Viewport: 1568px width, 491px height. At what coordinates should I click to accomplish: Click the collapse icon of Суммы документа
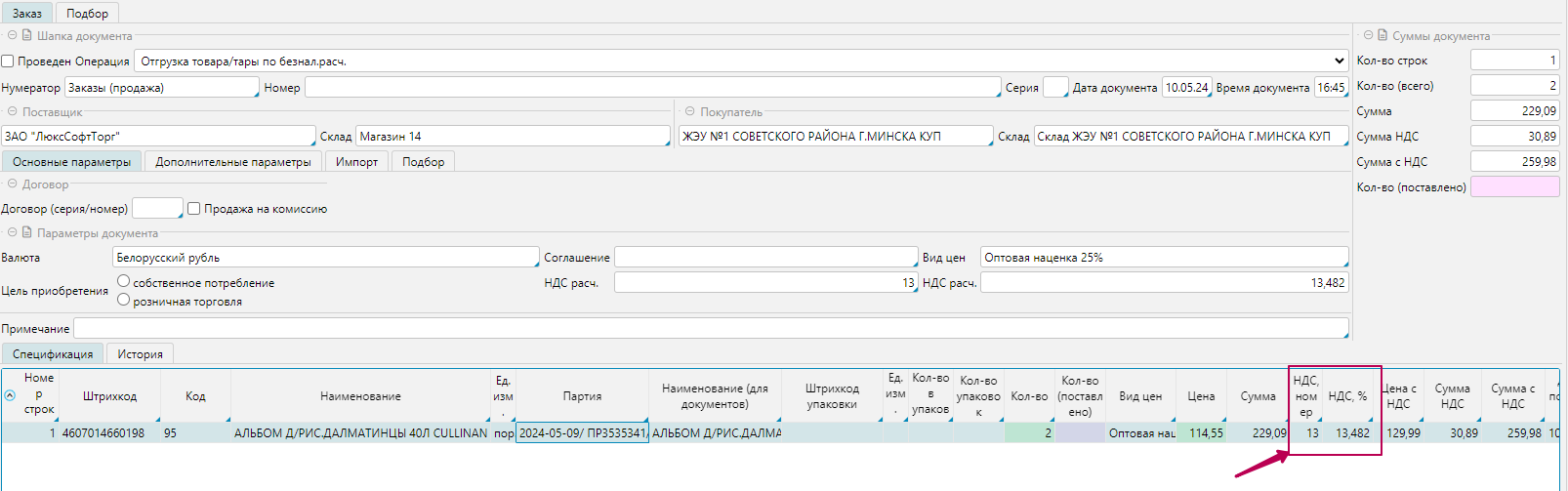(x=1368, y=35)
